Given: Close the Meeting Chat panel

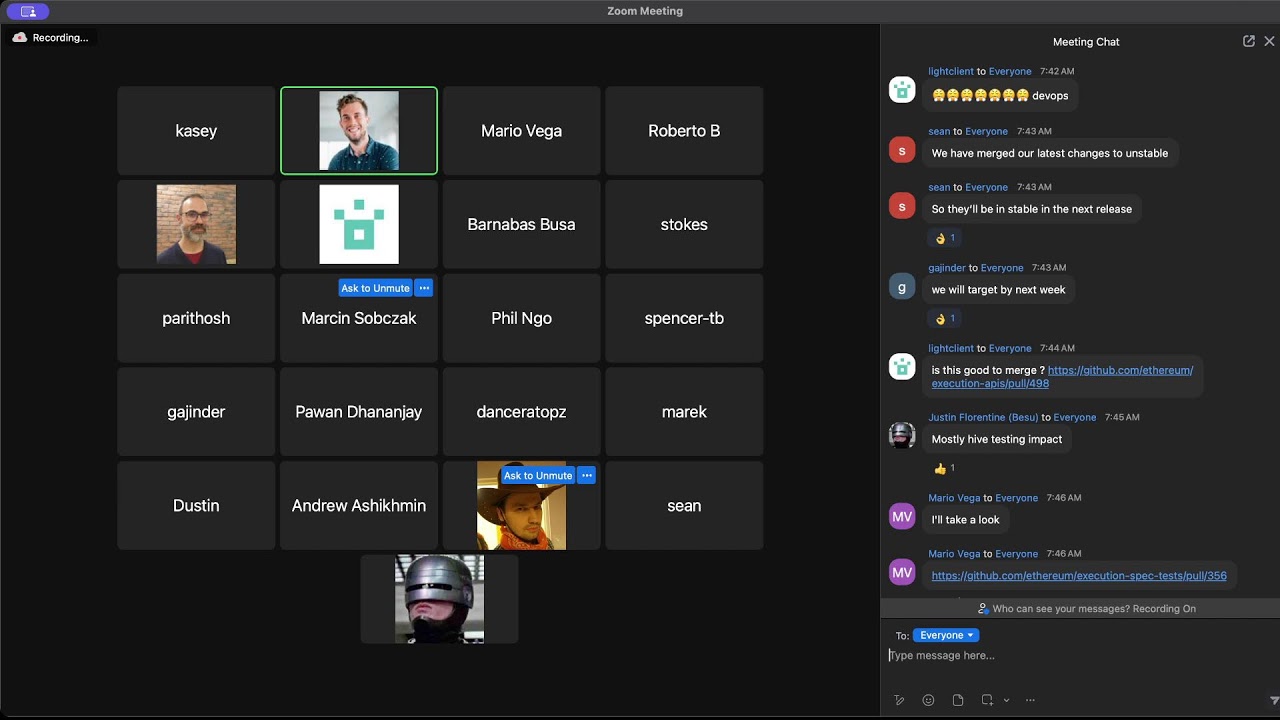Looking at the screenshot, I should [1269, 41].
